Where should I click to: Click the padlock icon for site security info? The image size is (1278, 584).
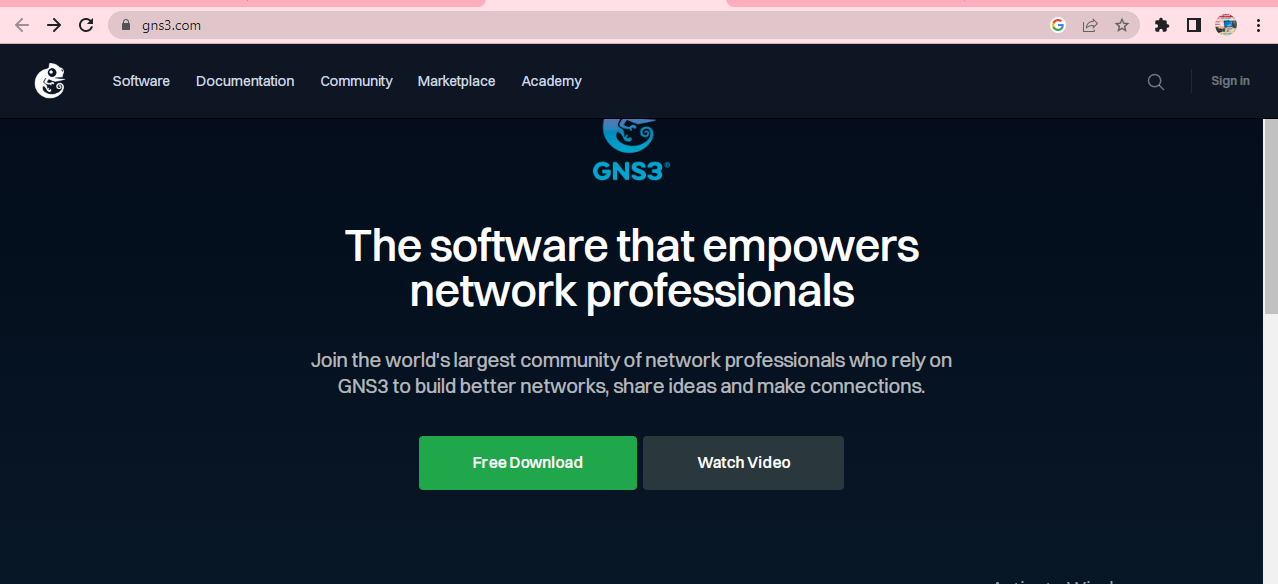(124, 25)
